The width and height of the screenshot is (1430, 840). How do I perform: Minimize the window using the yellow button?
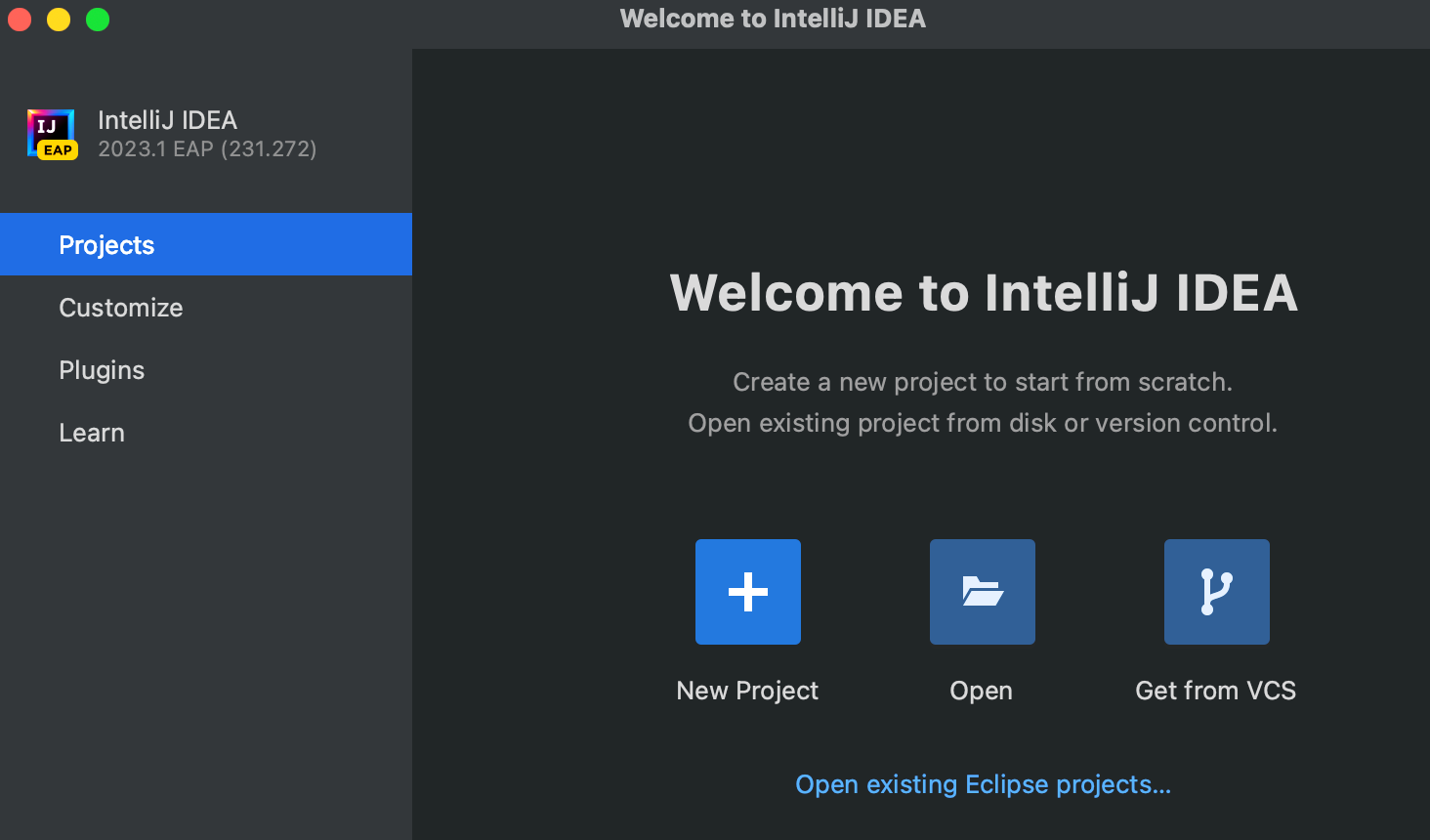tap(59, 20)
